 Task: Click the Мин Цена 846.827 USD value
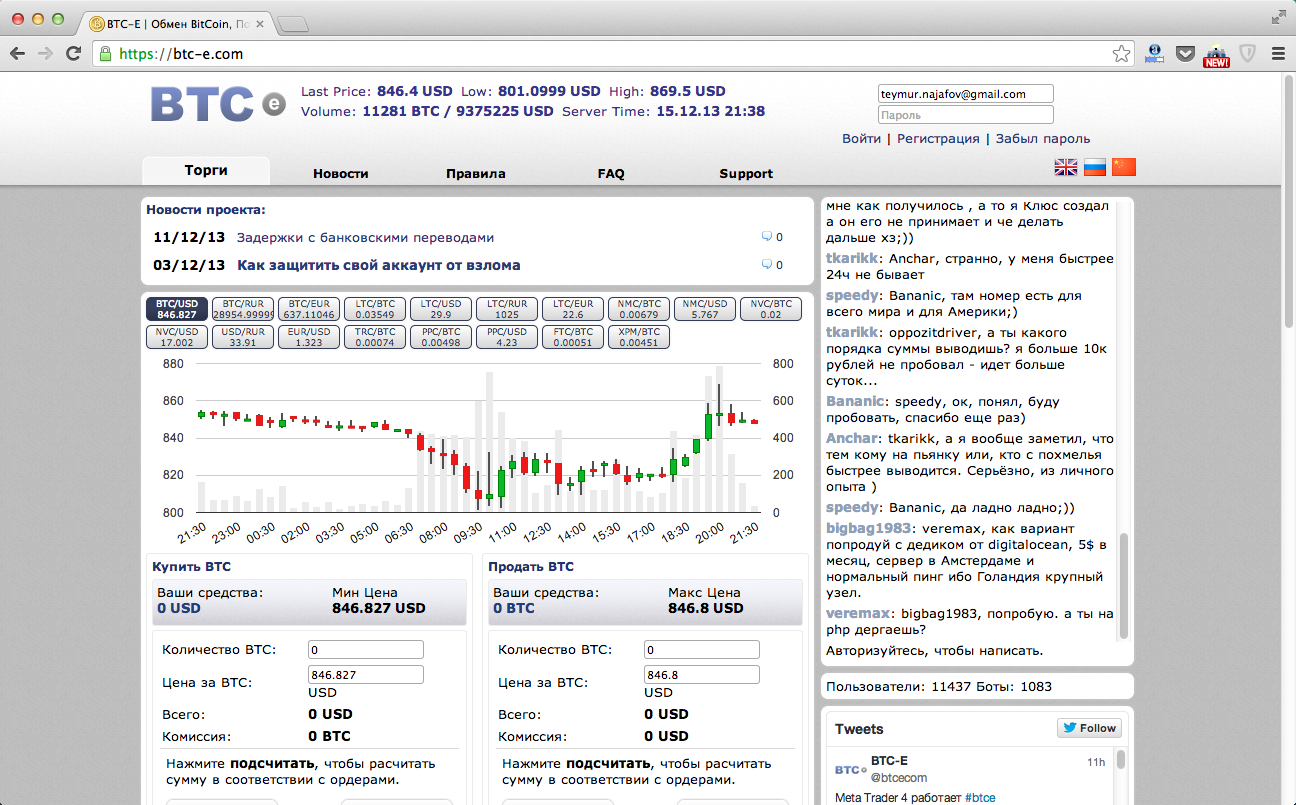pyautogui.click(x=379, y=608)
